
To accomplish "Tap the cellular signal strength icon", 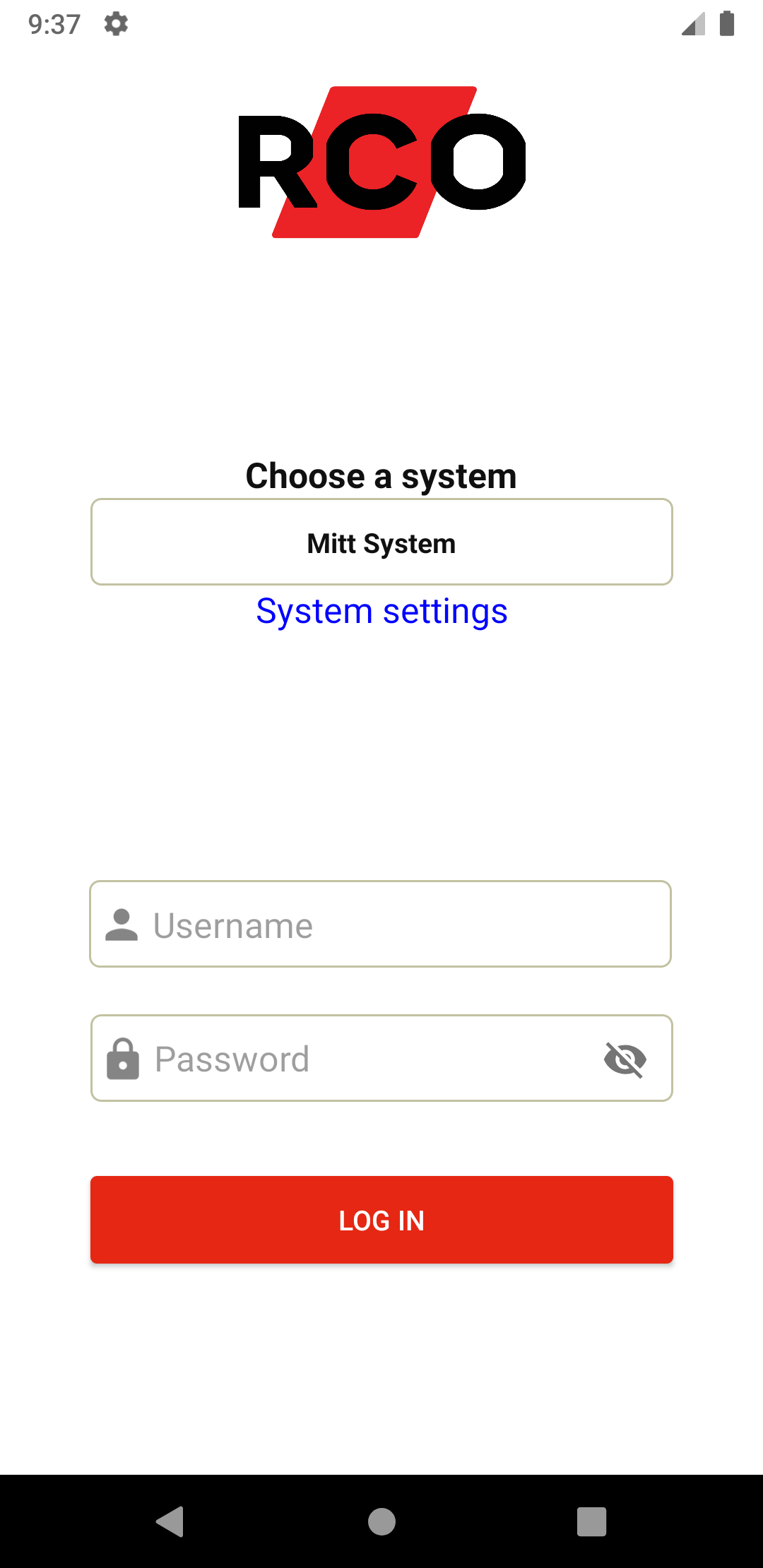I will click(x=693, y=24).
